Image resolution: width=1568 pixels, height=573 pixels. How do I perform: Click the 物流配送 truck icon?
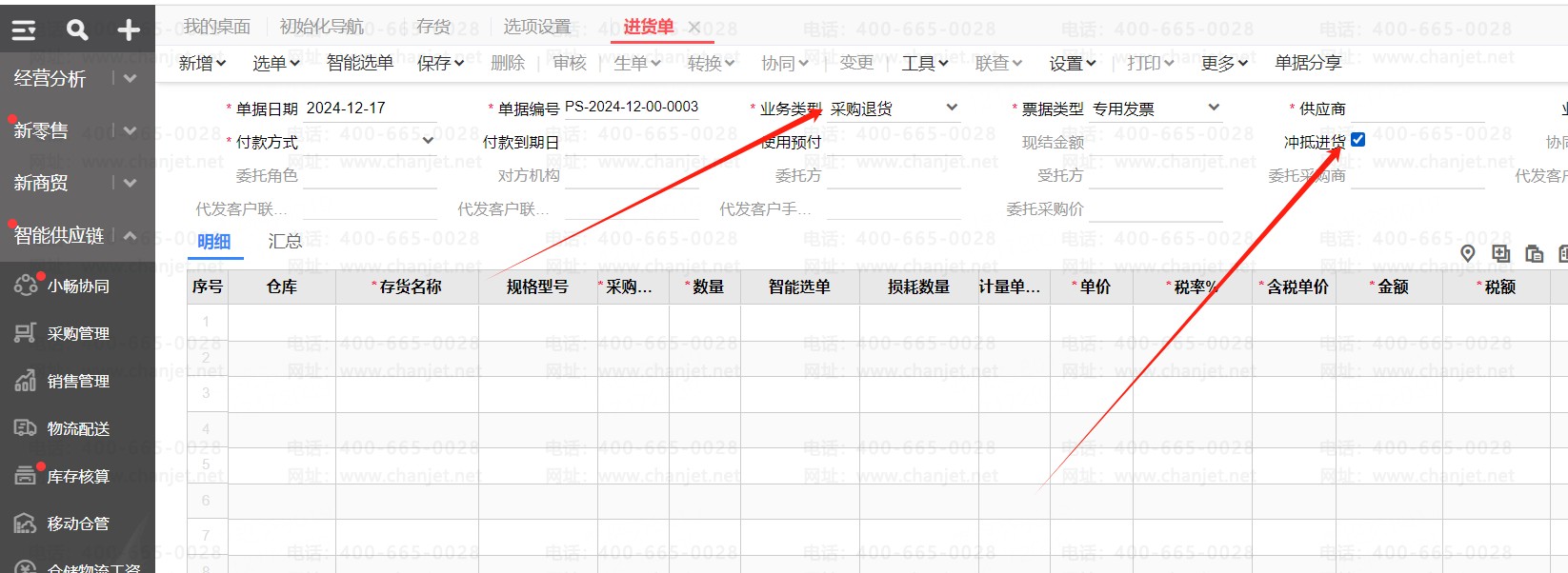pos(26,428)
